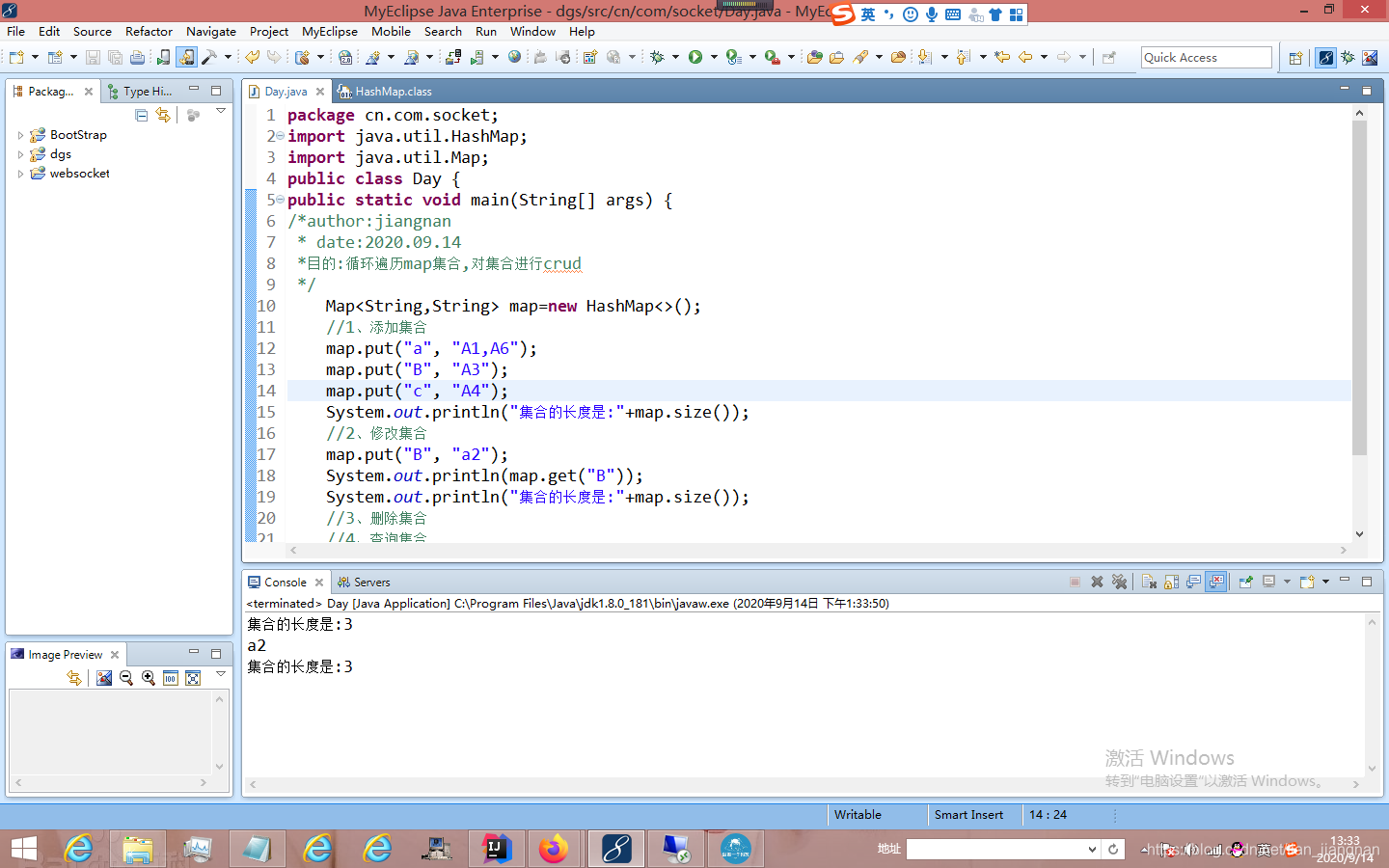The width and height of the screenshot is (1389, 868).
Task: Toggle Show Console When Standard Error Changes
Action: click(x=1215, y=582)
